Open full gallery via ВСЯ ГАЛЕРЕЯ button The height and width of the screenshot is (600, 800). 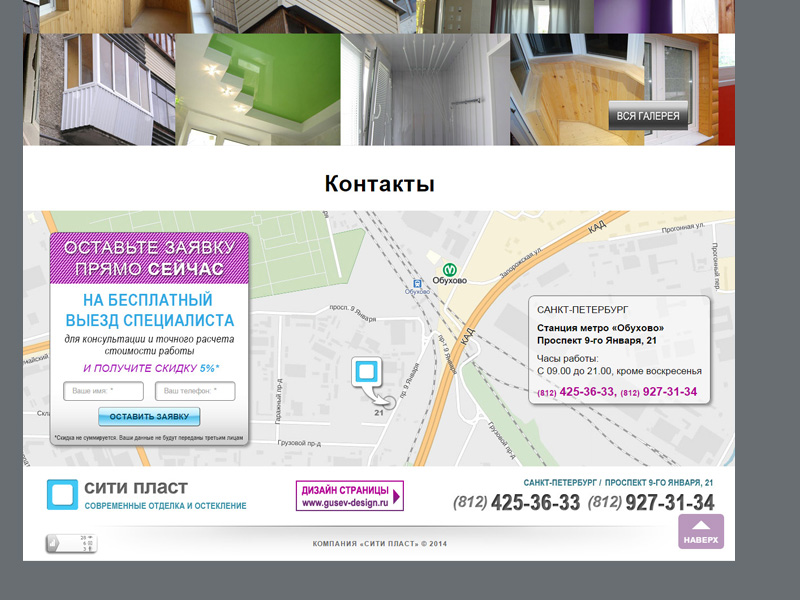[648, 116]
